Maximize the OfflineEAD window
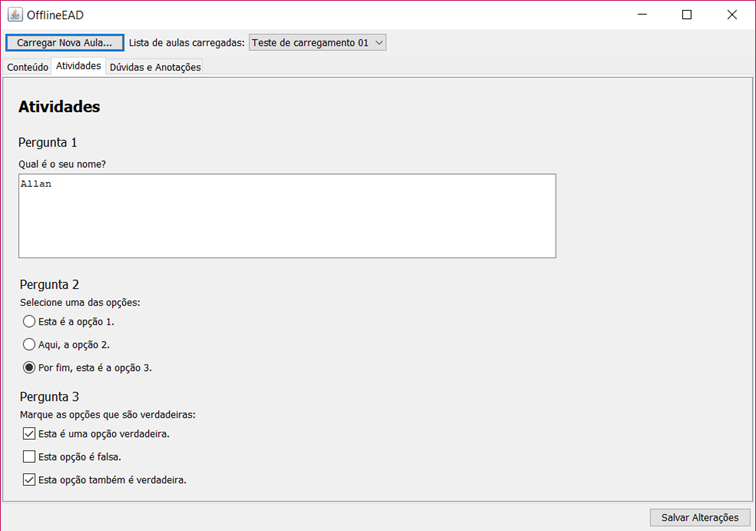The width and height of the screenshot is (756, 531). coord(686,15)
